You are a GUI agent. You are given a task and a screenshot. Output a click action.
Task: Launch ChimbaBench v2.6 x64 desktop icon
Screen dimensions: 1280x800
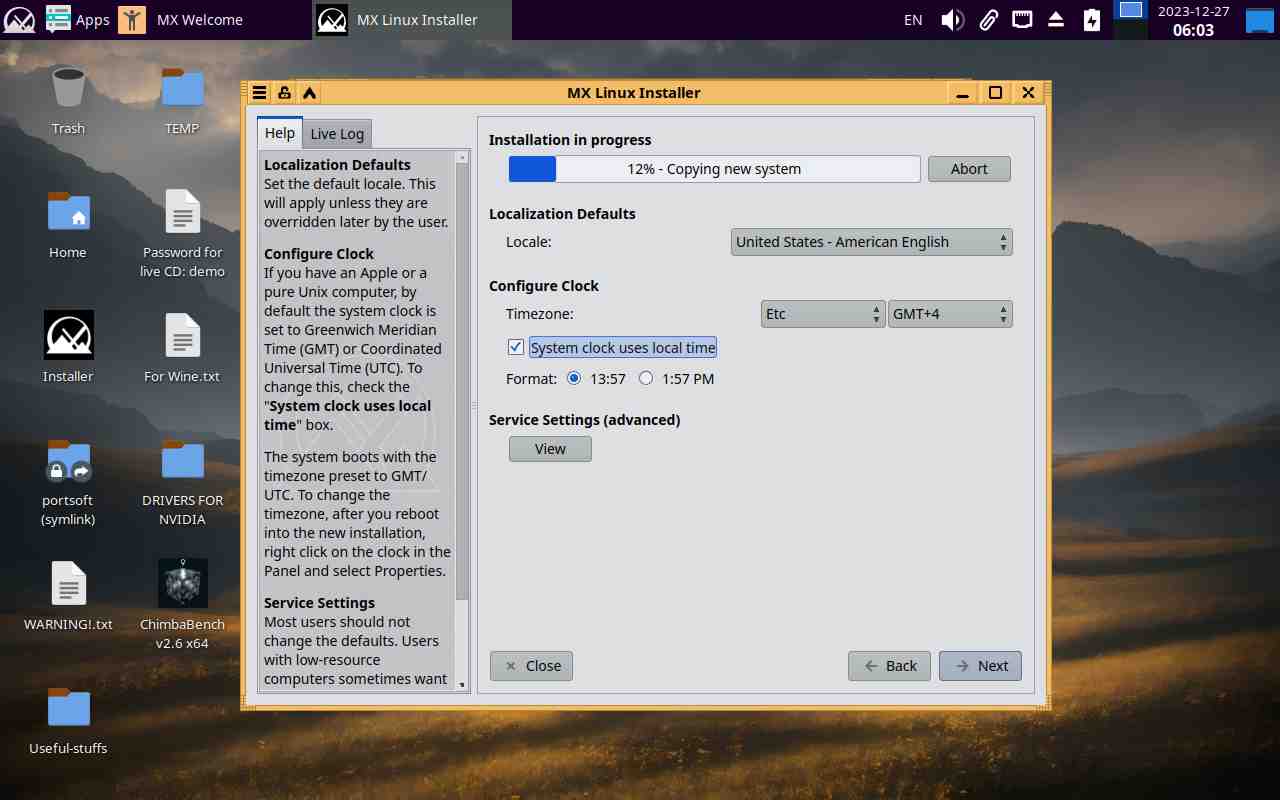(x=182, y=606)
